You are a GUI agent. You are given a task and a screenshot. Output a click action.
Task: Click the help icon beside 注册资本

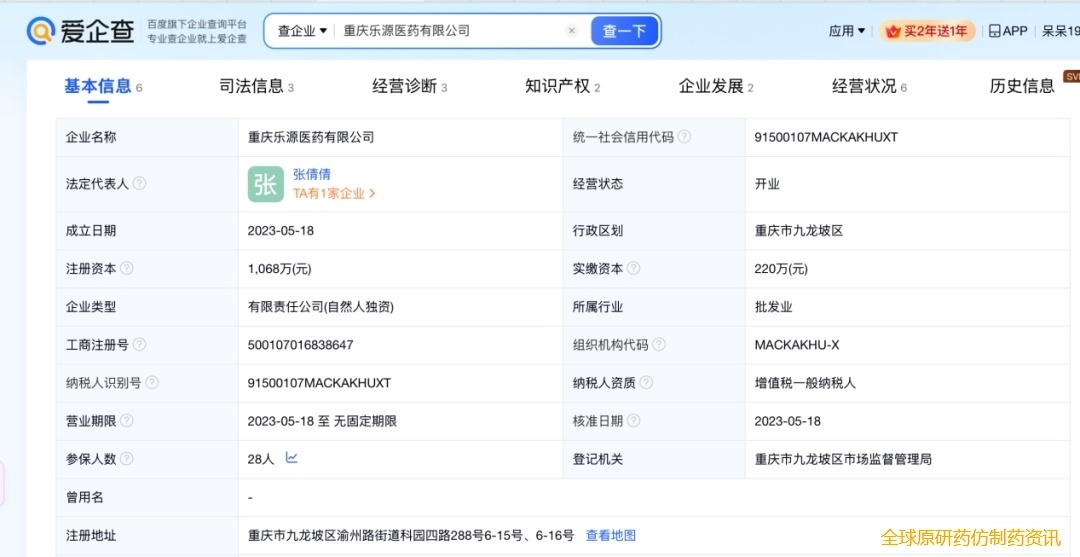tap(127, 268)
